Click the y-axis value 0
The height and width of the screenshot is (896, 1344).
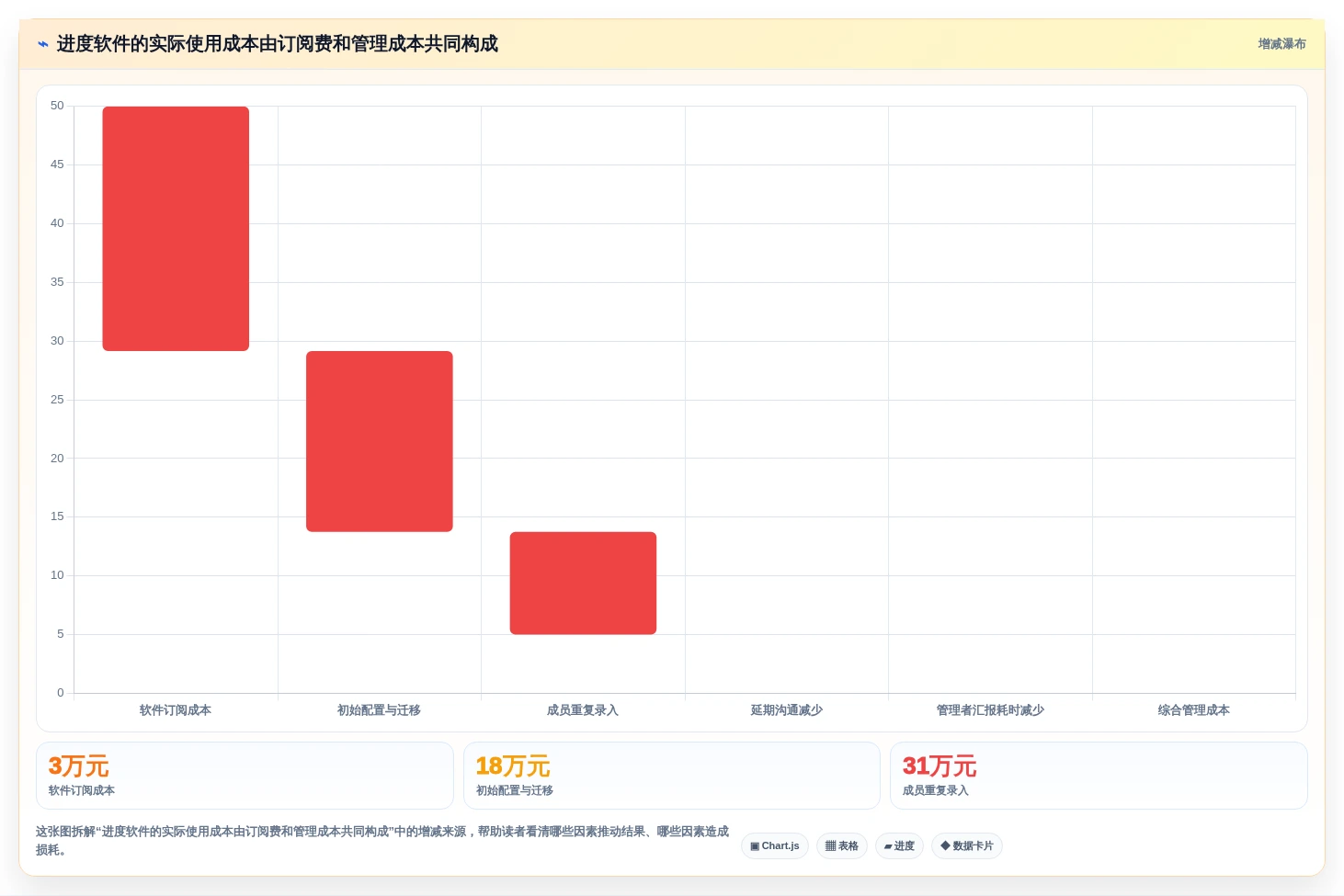coord(61,693)
